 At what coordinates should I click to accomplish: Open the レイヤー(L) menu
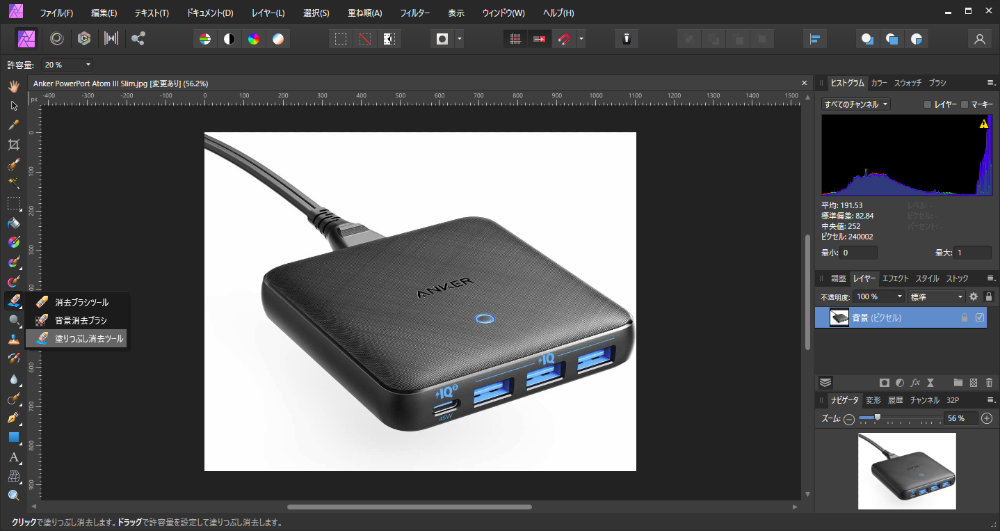coord(268,13)
